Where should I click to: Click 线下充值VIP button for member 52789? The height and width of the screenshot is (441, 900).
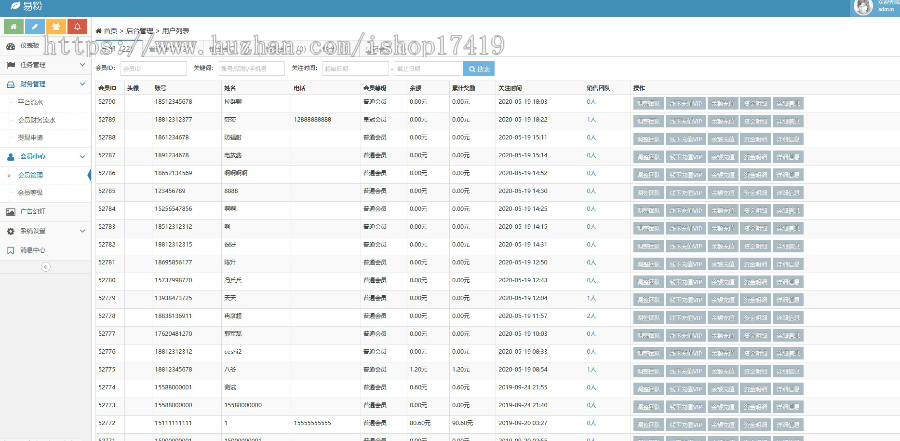click(x=685, y=121)
